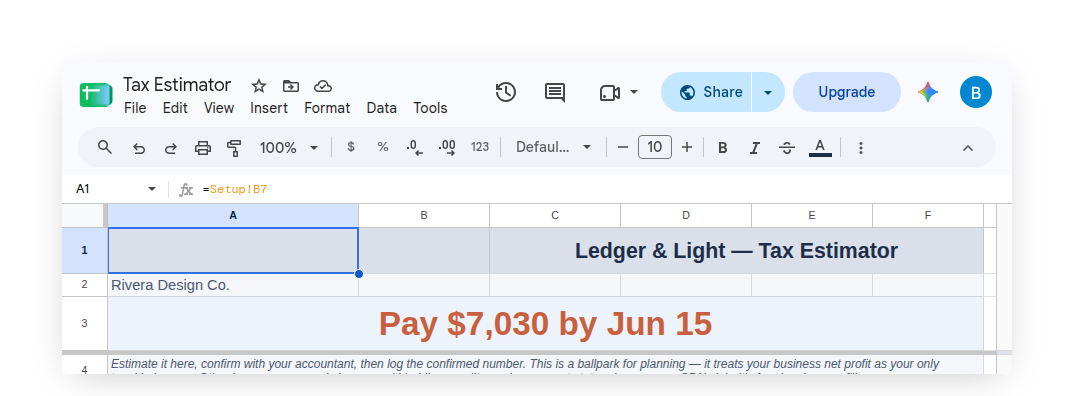
Task: Click the Share button
Action: tap(706, 92)
